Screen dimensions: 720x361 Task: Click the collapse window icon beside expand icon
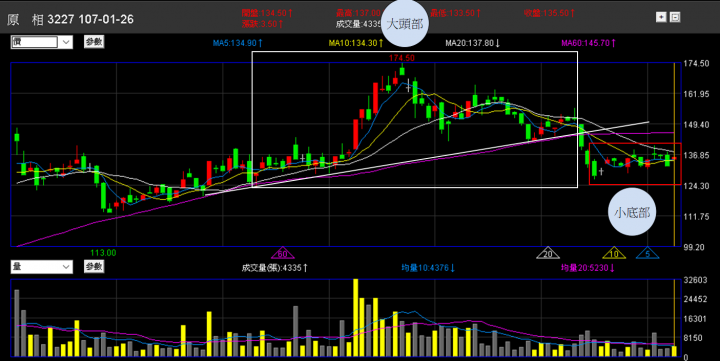pos(675,17)
